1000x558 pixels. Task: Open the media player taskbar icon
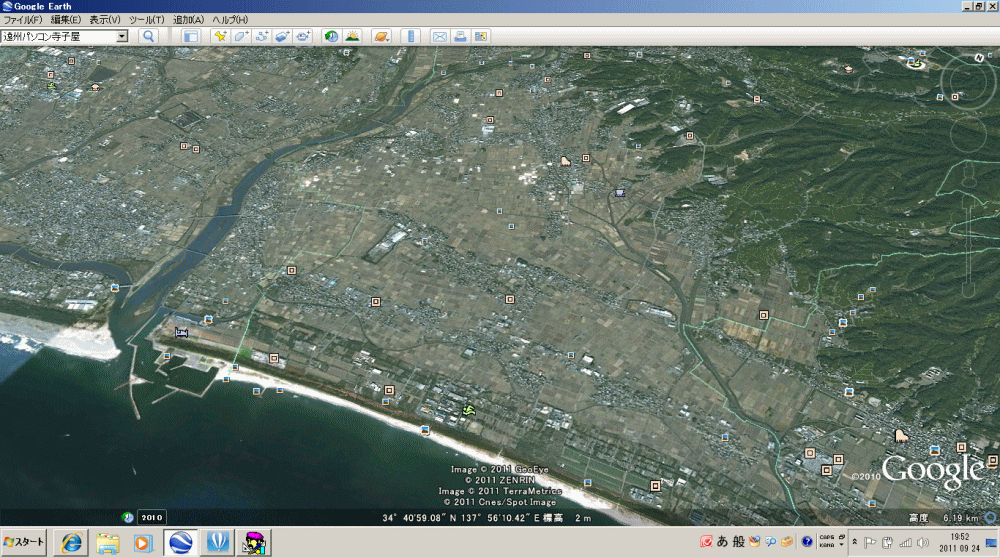143,543
